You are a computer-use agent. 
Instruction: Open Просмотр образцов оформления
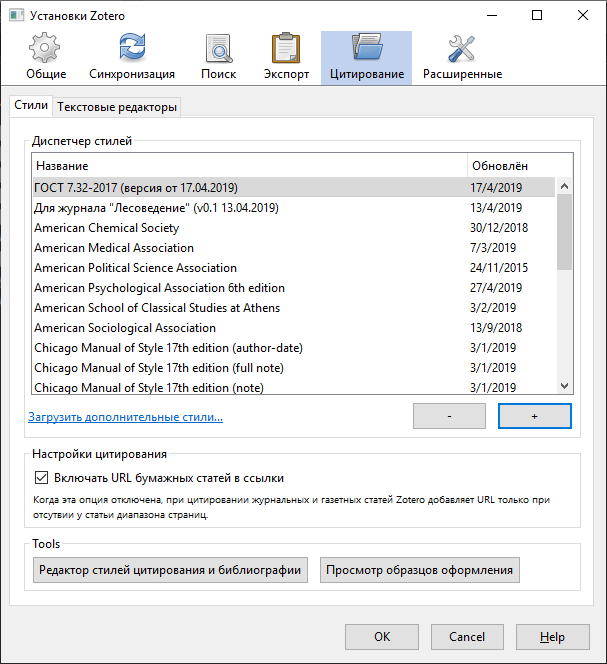point(420,570)
